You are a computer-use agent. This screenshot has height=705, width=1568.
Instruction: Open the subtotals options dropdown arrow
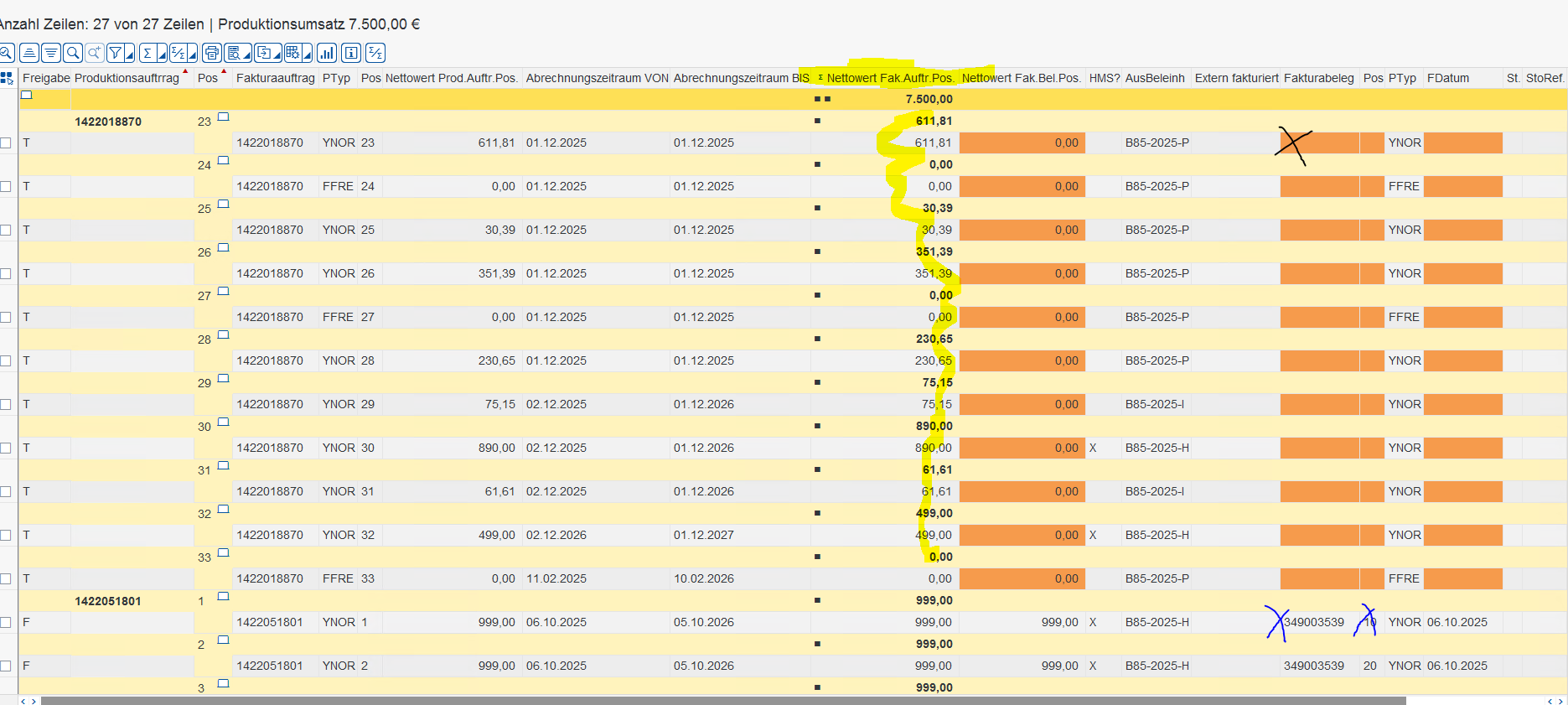pyautogui.click(x=193, y=54)
